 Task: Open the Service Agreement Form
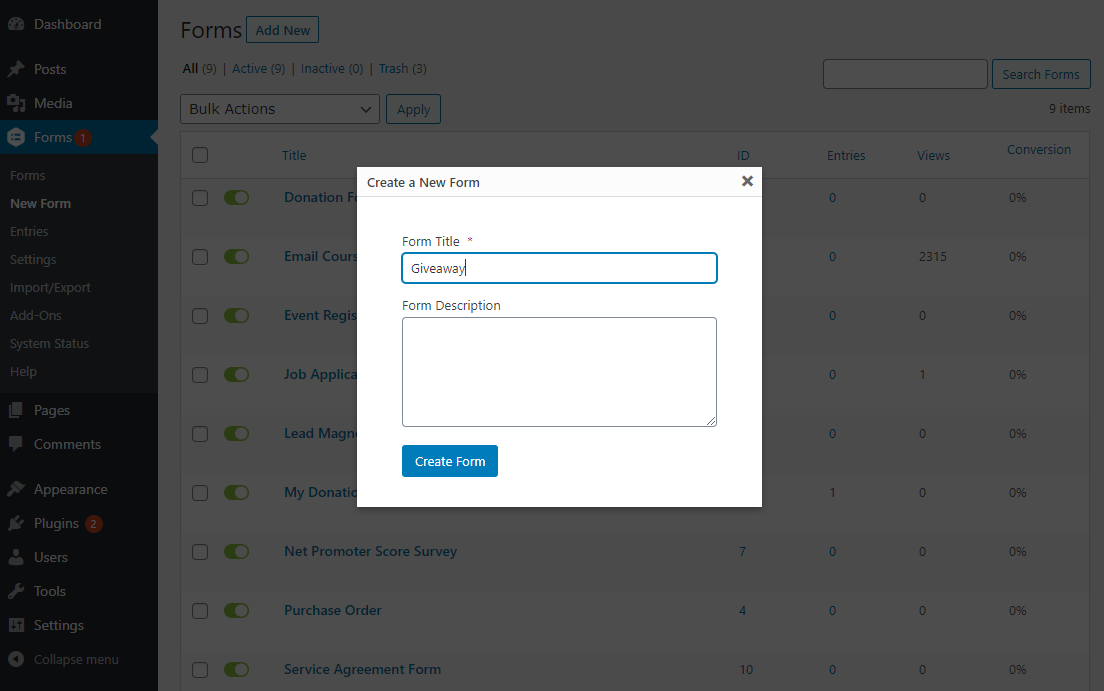[363, 669]
